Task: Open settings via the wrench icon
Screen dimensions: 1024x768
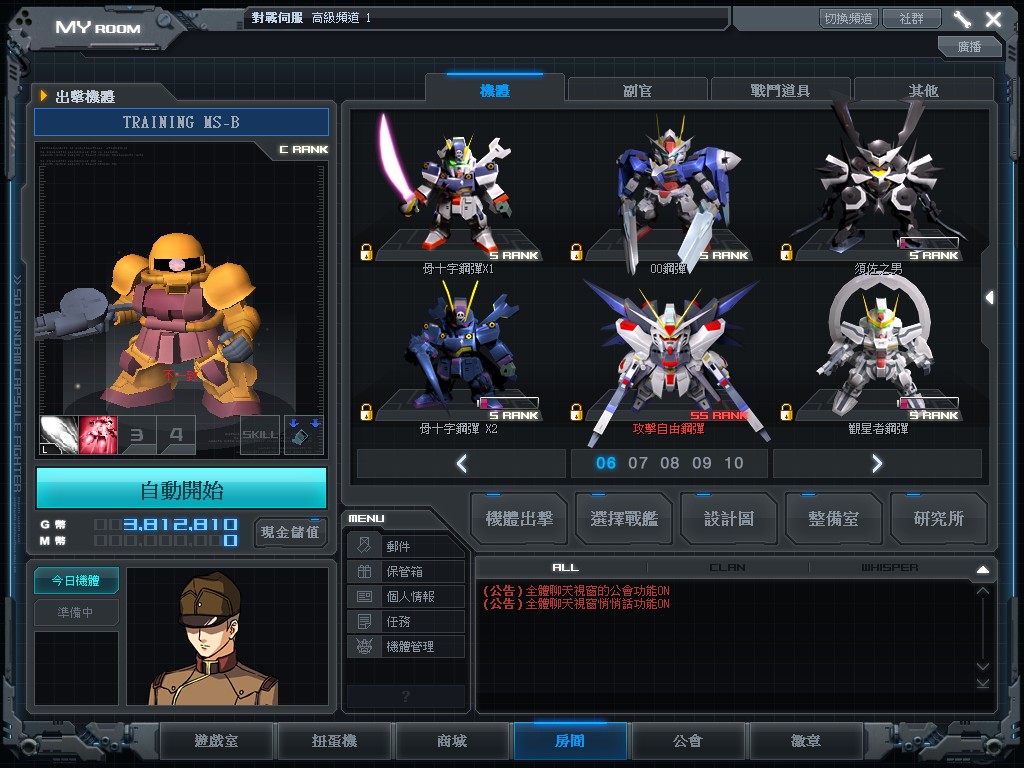Action: click(962, 19)
